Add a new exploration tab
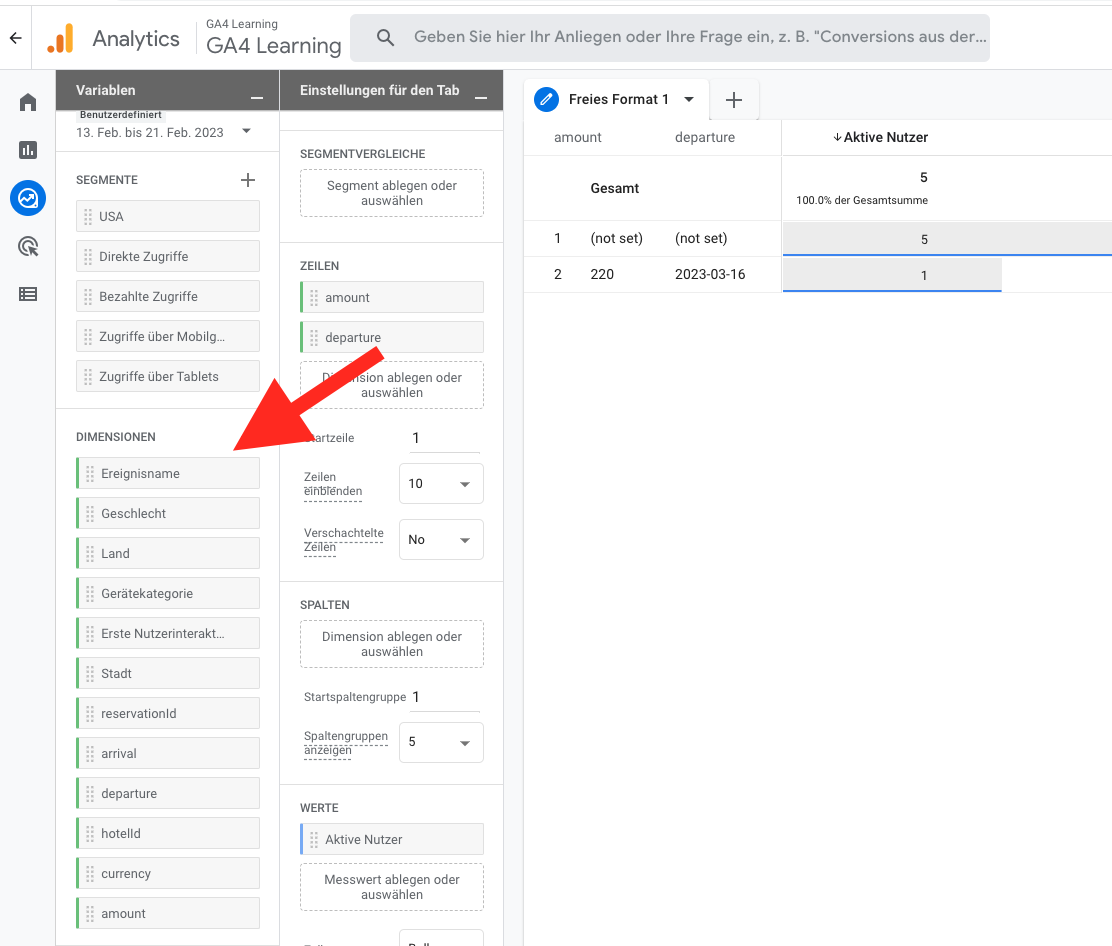The width and height of the screenshot is (1112, 946). point(734,100)
